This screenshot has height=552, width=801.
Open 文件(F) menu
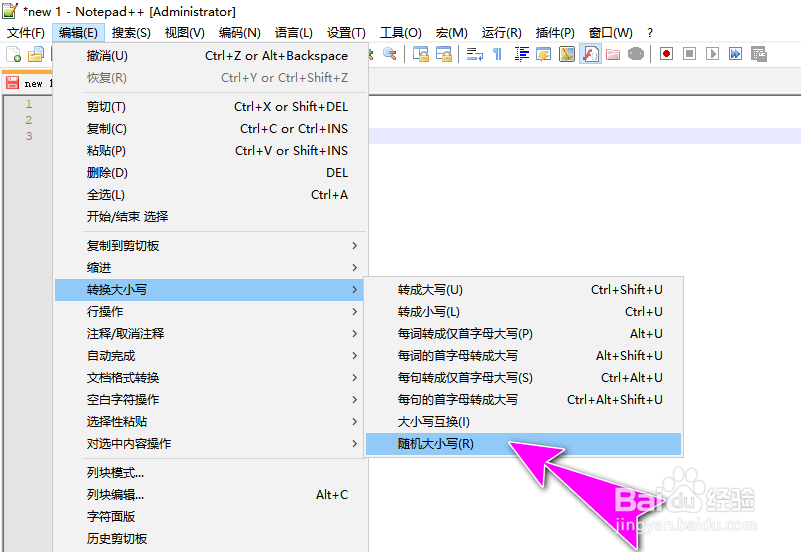(26, 33)
